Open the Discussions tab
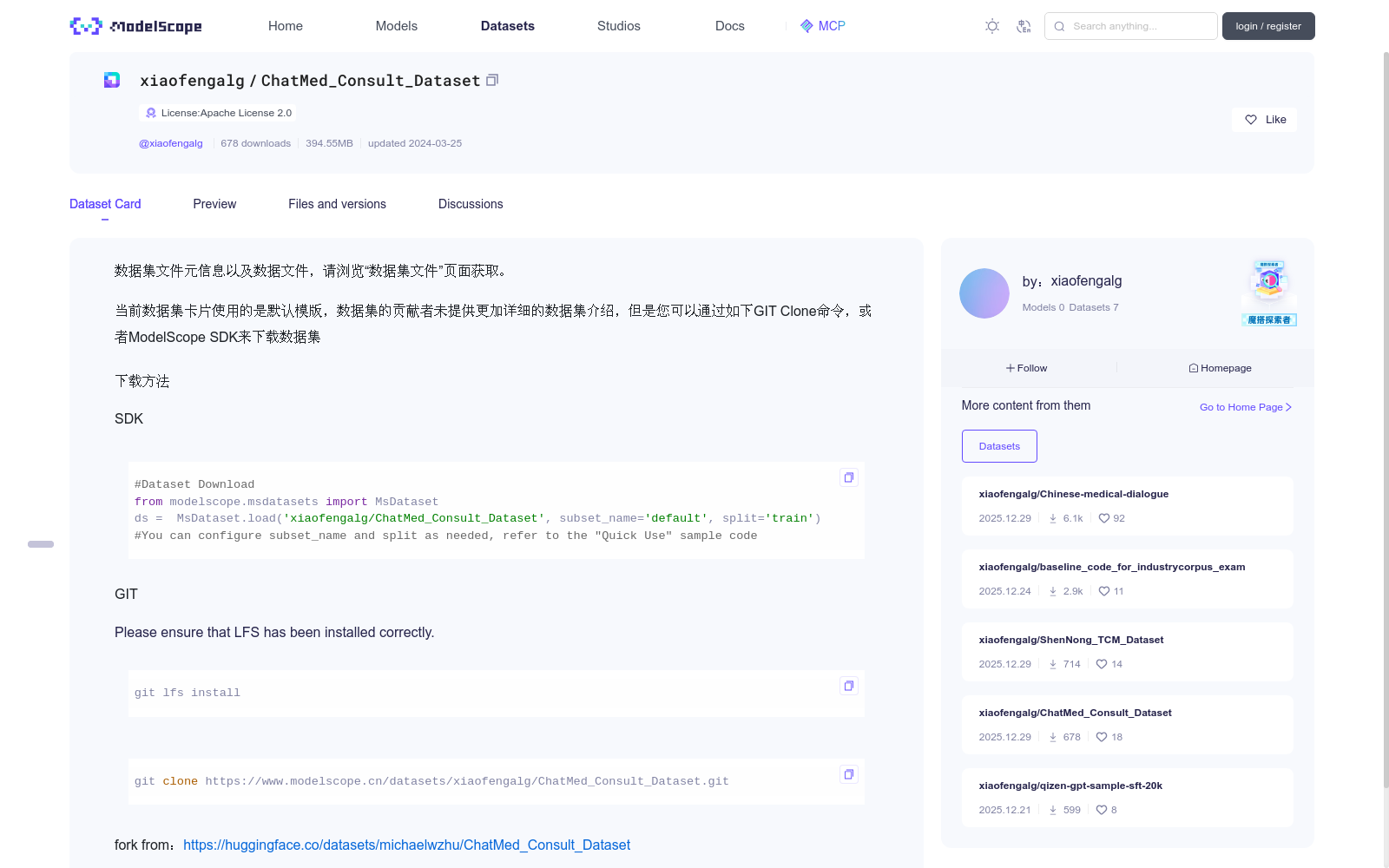1389x868 pixels. pyautogui.click(x=471, y=204)
